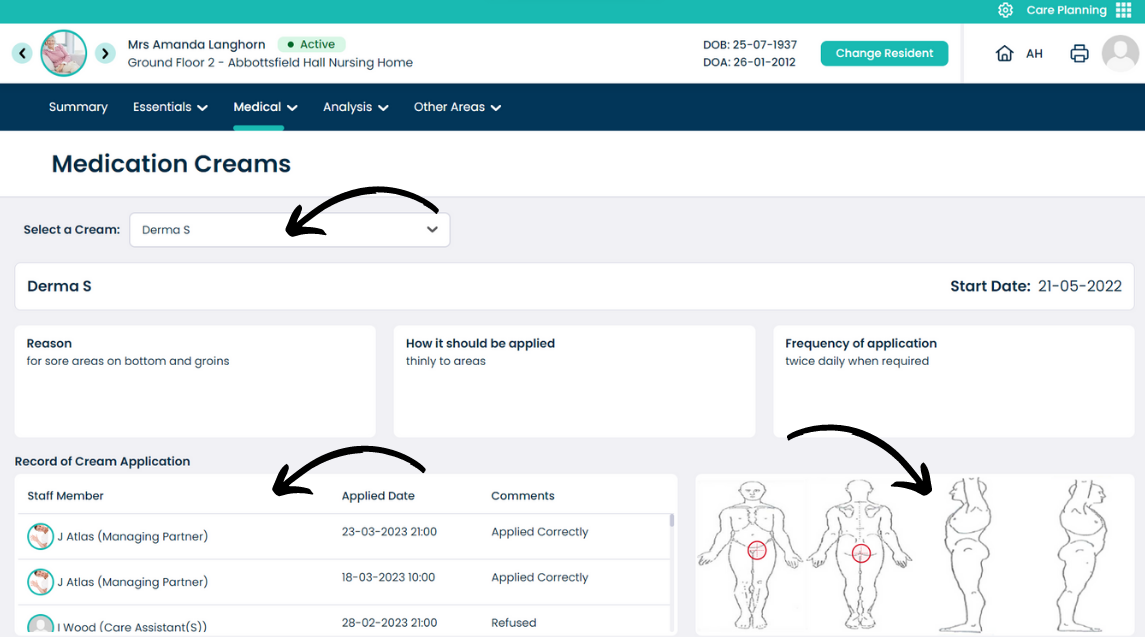Click the cream application table scrollbar
1145x637 pixels.
pyautogui.click(x=672, y=520)
